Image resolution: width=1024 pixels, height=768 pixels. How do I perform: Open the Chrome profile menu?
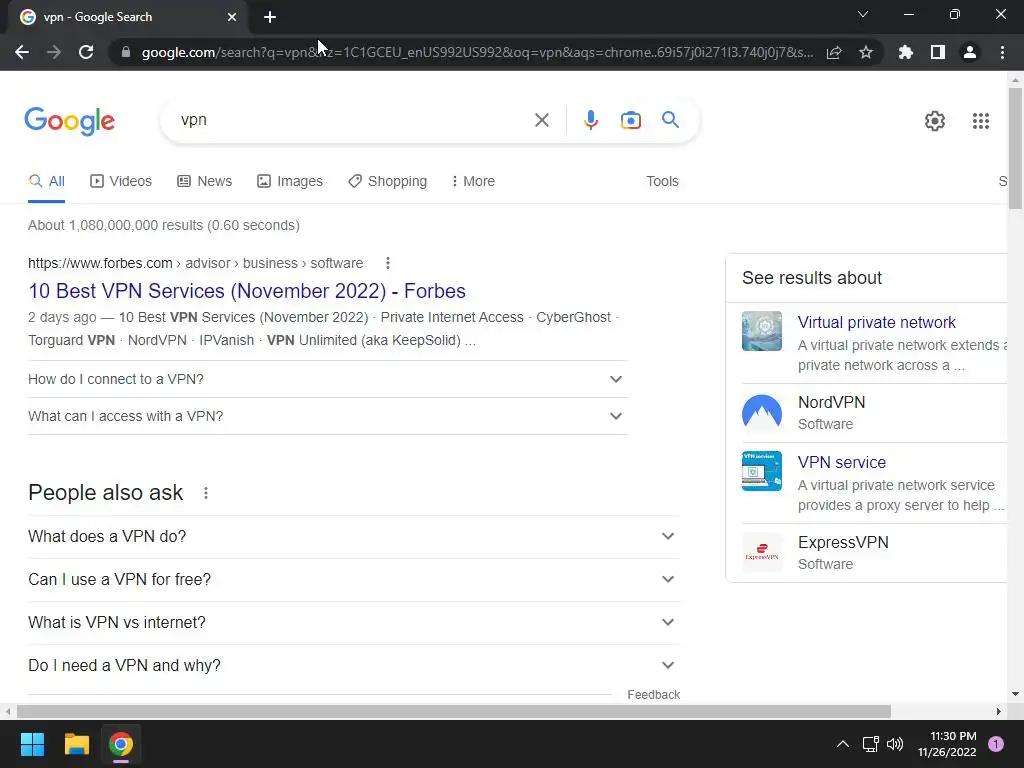point(970,52)
